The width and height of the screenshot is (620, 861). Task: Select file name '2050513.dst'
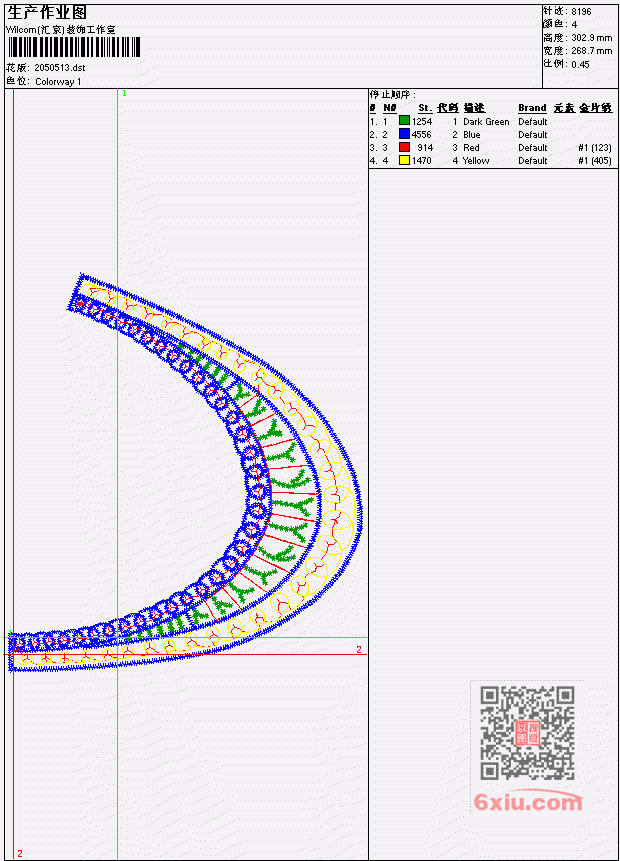[x=60, y=68]
